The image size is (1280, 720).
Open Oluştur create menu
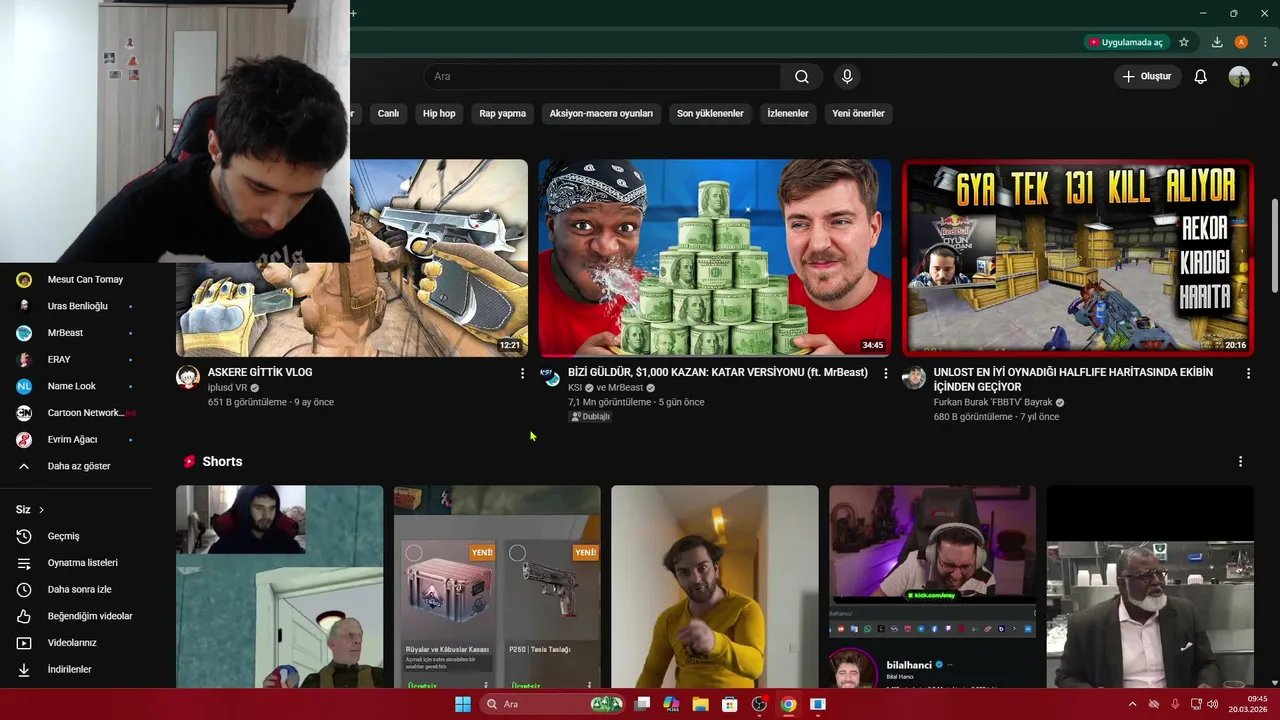(1147, 76)
